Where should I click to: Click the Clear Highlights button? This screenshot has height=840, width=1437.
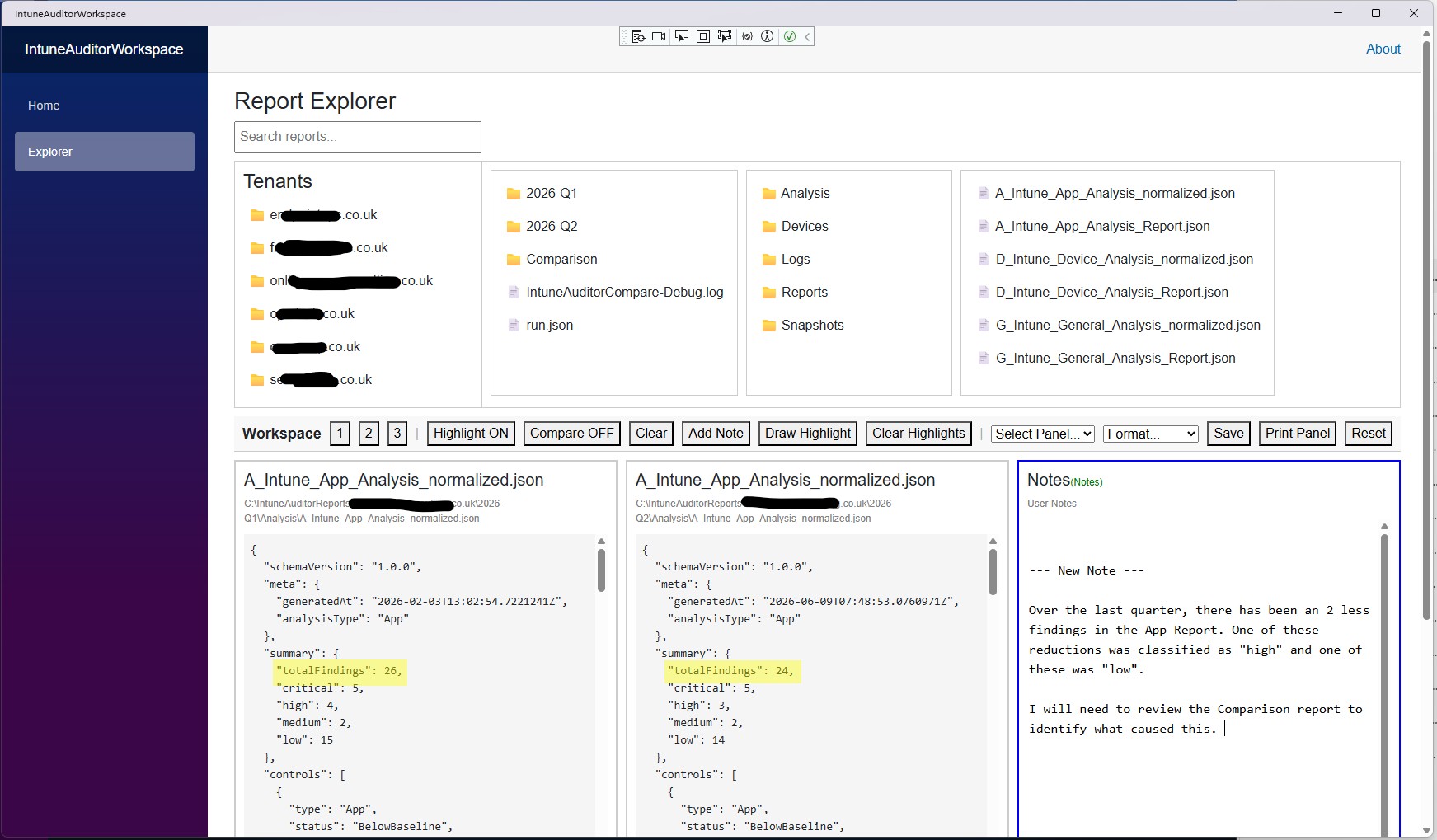coord(918,434)
